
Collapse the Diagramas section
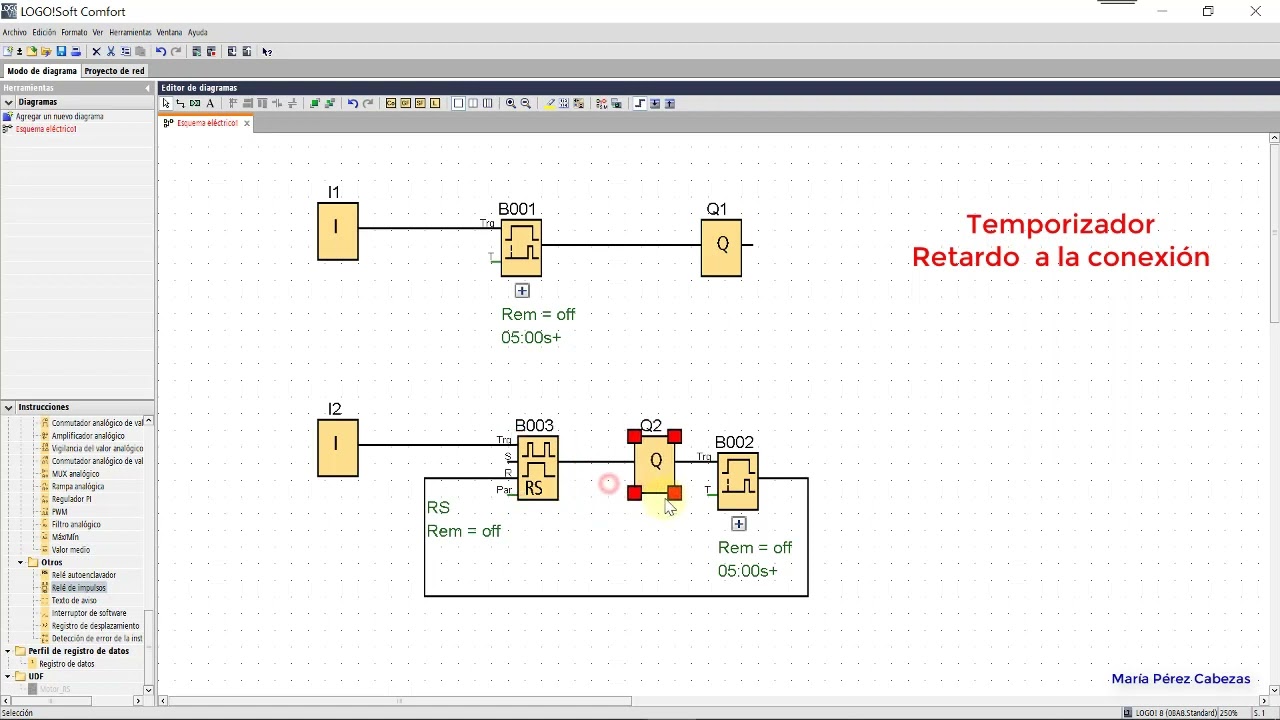pyautogui.click(x=8, y=102)
